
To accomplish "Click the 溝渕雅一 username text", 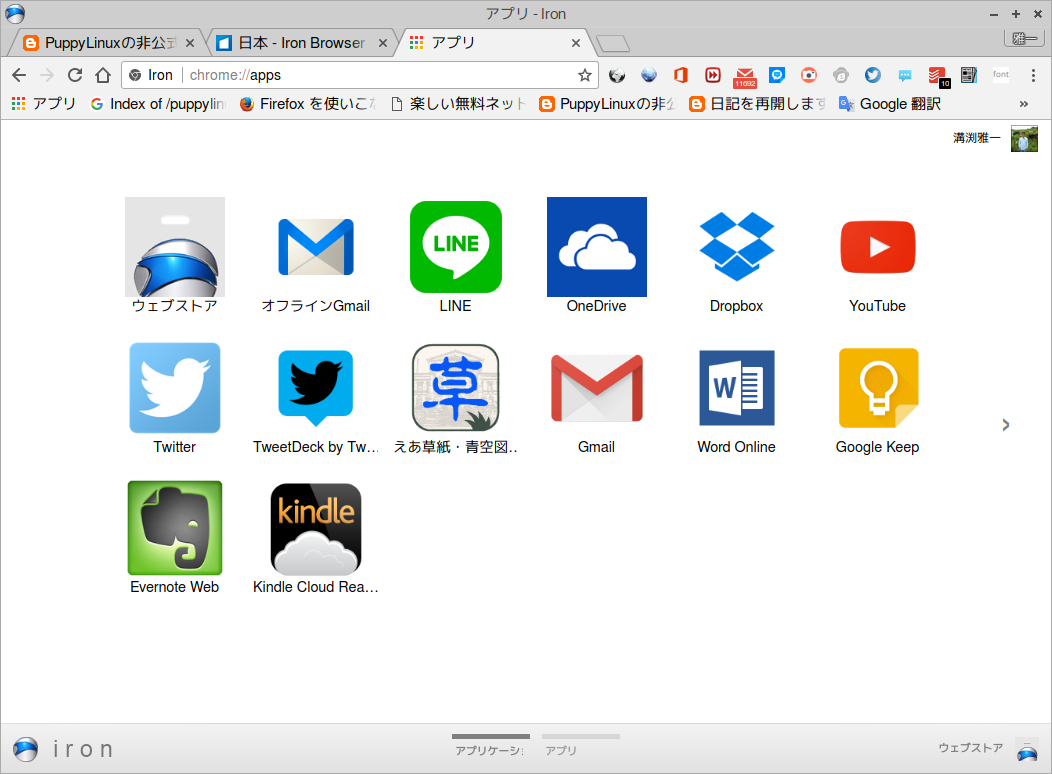I will coord(977,138).
